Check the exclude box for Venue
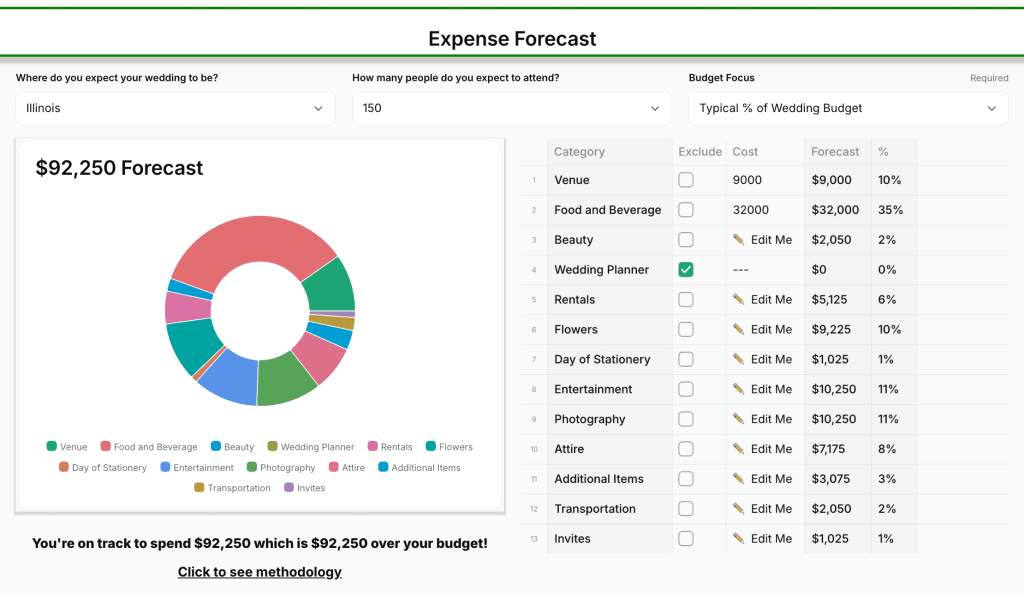Image resolution: width=1024 pixels, height=595 pixels. (686, 180)
